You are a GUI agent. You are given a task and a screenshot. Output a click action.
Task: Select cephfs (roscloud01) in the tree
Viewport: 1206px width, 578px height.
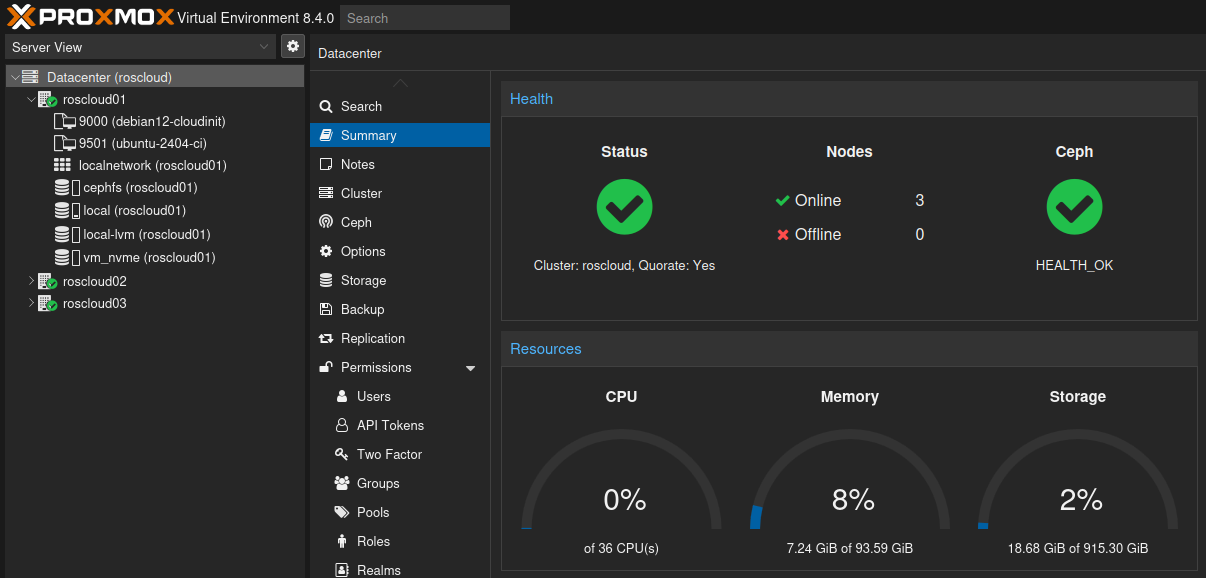[x=140, y=188]
